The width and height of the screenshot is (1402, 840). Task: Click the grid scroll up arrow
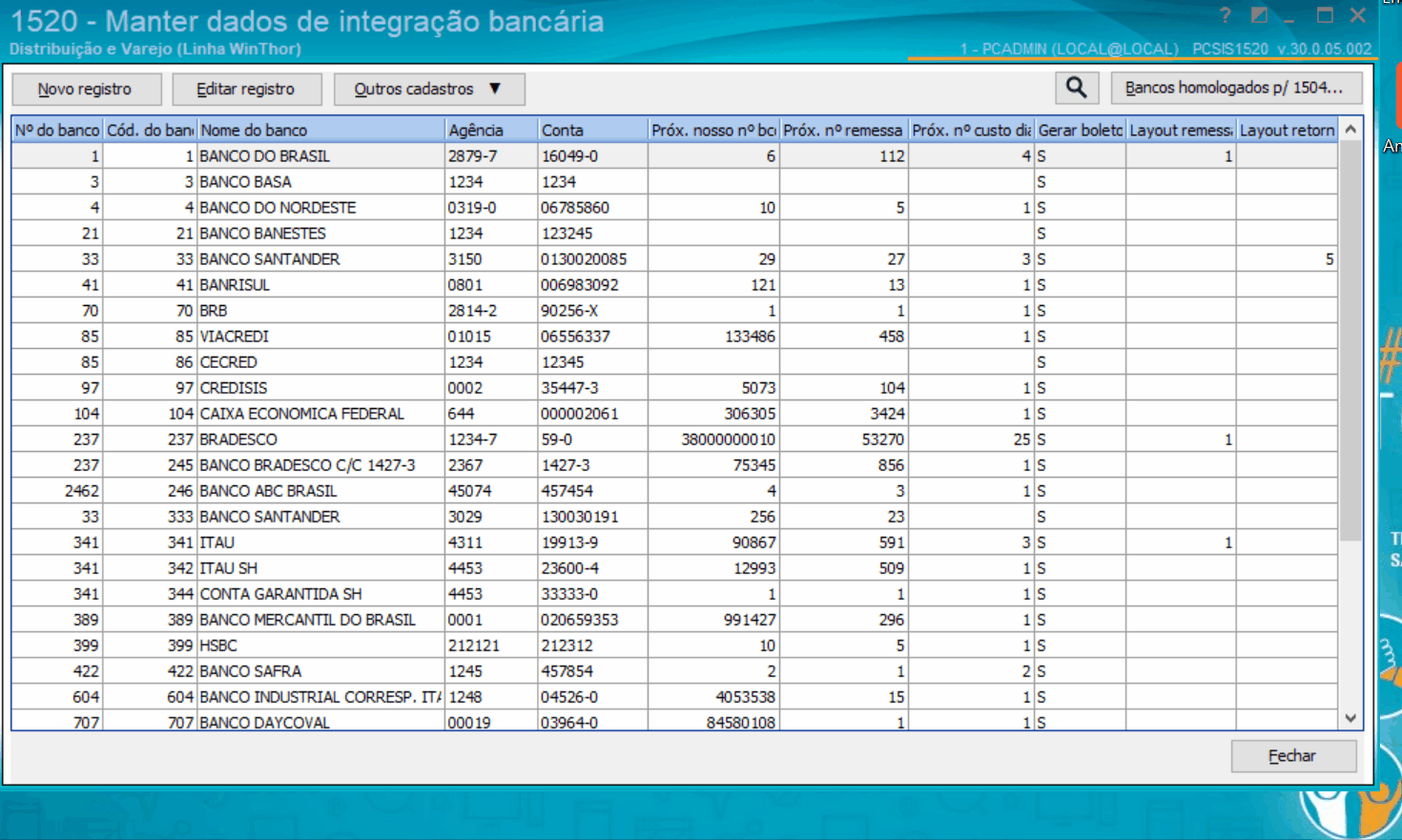(x=1350, y=129)
